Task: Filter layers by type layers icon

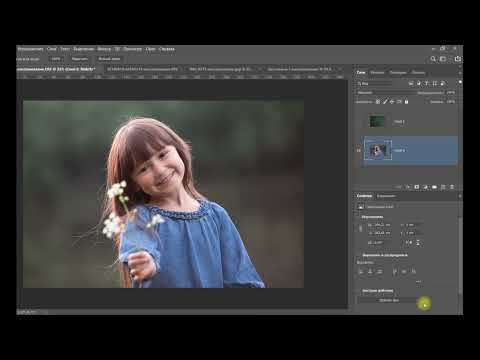Action: tap(427, 83)
